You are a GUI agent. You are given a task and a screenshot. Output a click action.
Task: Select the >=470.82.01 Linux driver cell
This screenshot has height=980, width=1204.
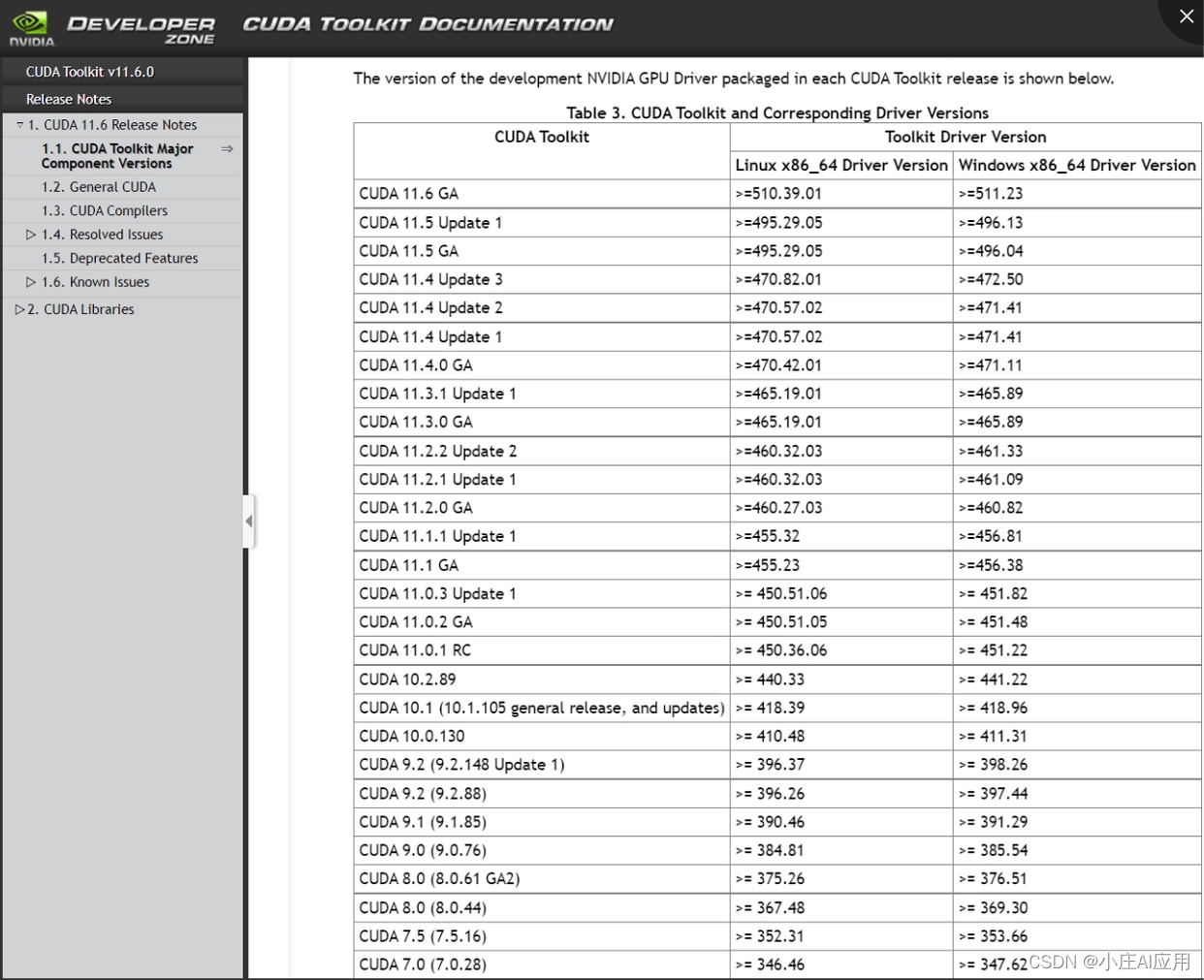(x=841, y=279)
